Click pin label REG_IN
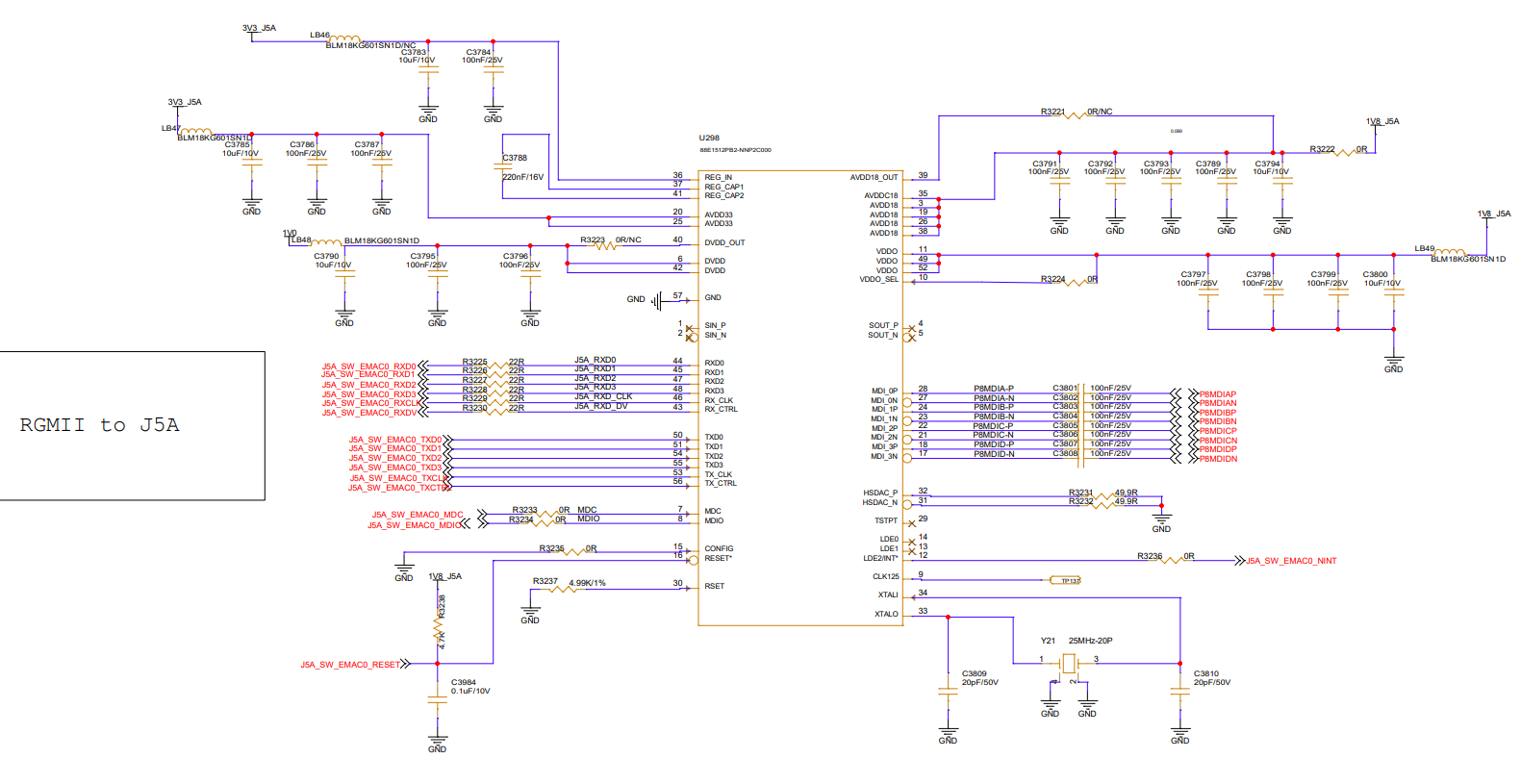1521x784 pixels. [718, 177]
